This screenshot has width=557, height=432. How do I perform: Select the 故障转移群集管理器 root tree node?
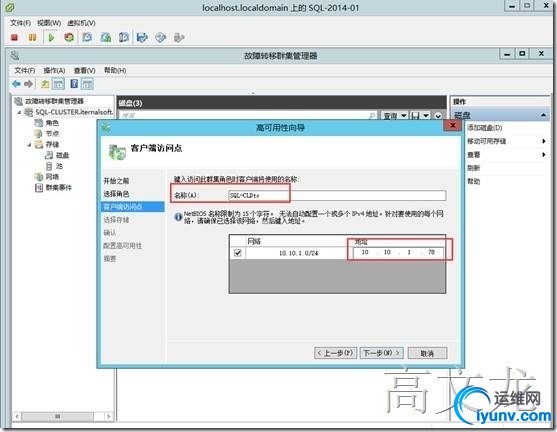(54, 101)
